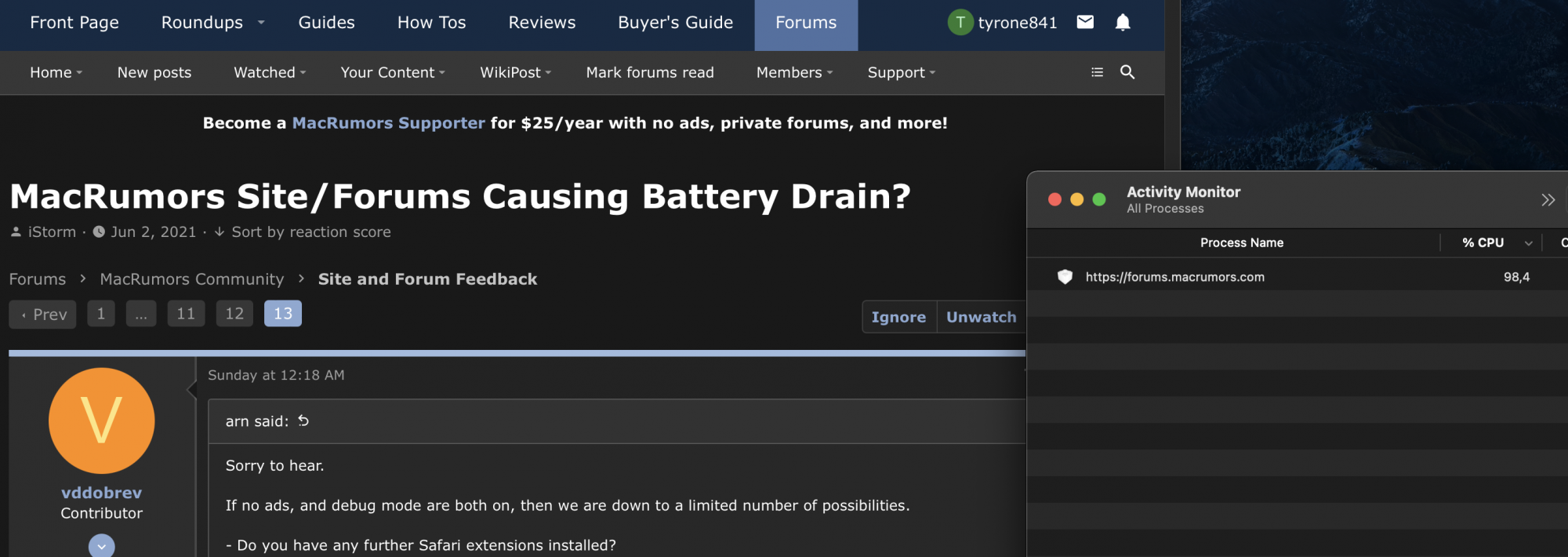Viewport: 1568px width, 557px height.
Task: Click shield icon beside forums.macrumors.com process
Action: (x=1065, y=277)
